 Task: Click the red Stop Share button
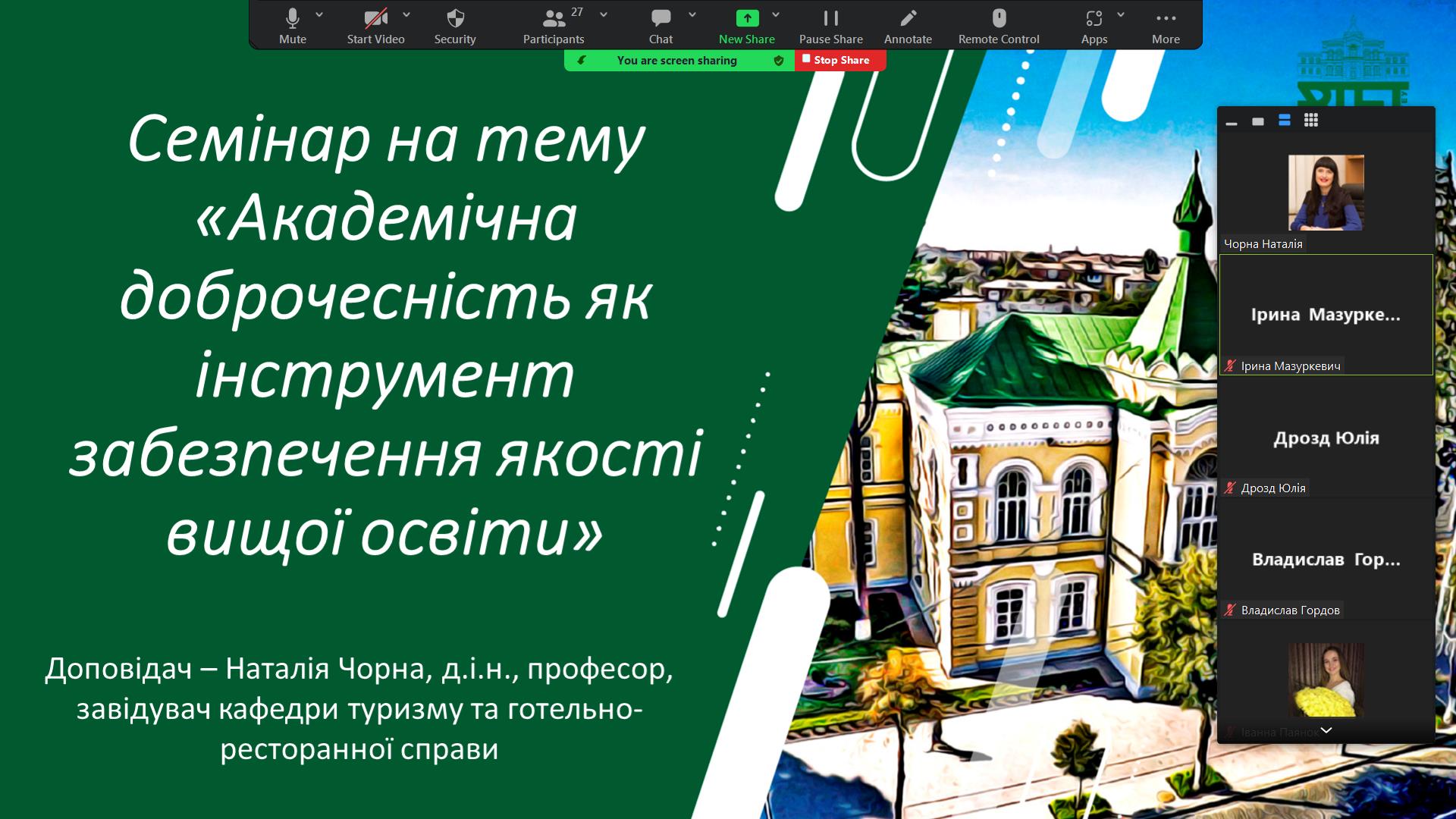tap(840, 60)
